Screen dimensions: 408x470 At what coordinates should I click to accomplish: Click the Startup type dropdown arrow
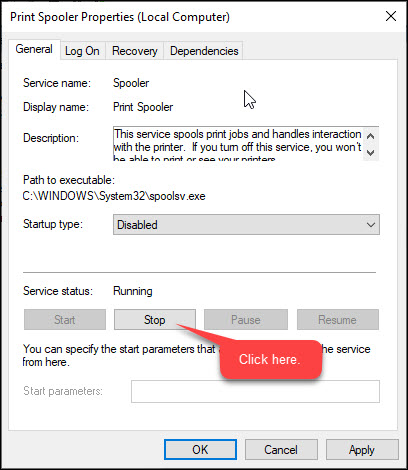[371, 225]
